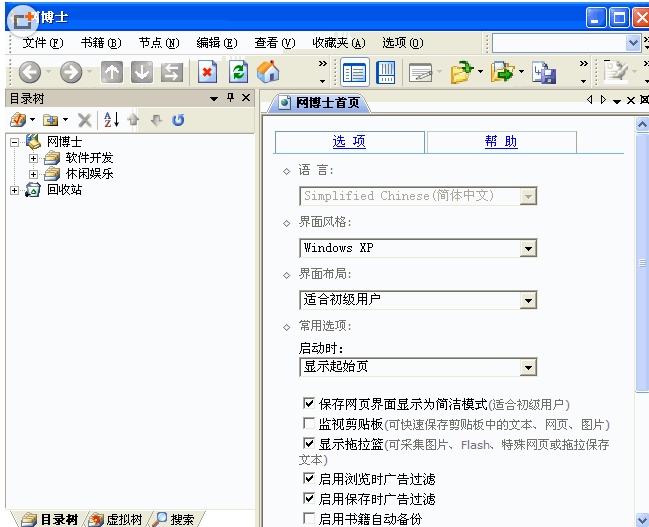Switch to the 网博士首页 document tab
The width and height of the screenshot is (649, 527).
pyautogui.click(x=319, y=102)
